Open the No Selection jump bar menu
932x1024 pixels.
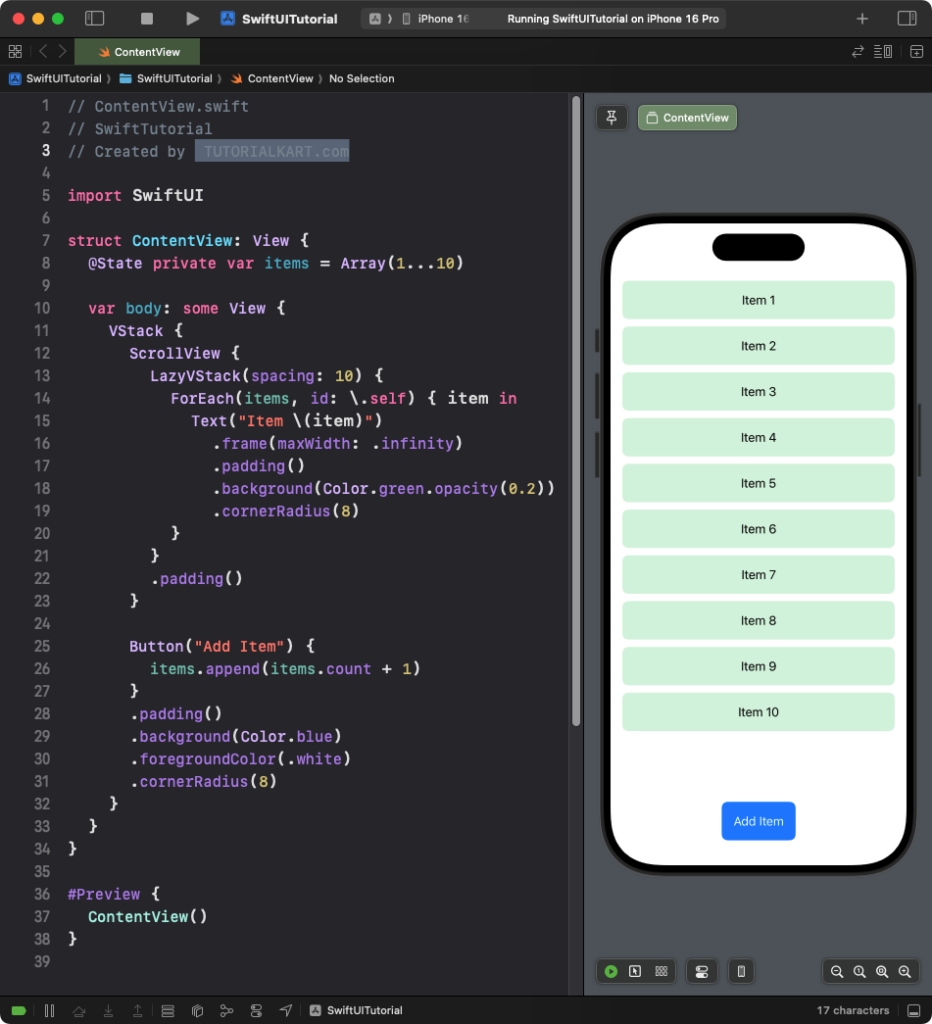362,78
